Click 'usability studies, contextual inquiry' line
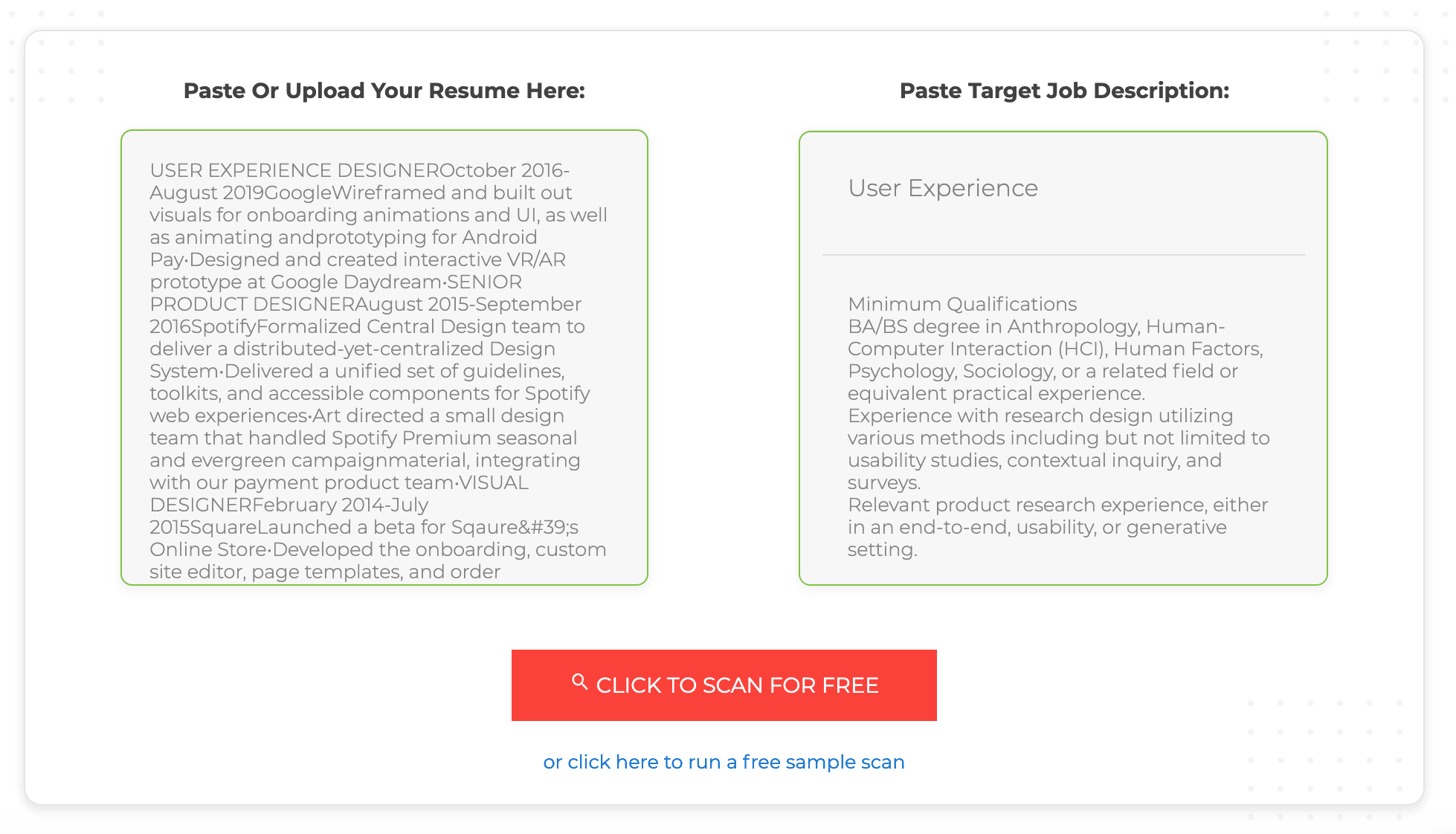 (1034, 460)
